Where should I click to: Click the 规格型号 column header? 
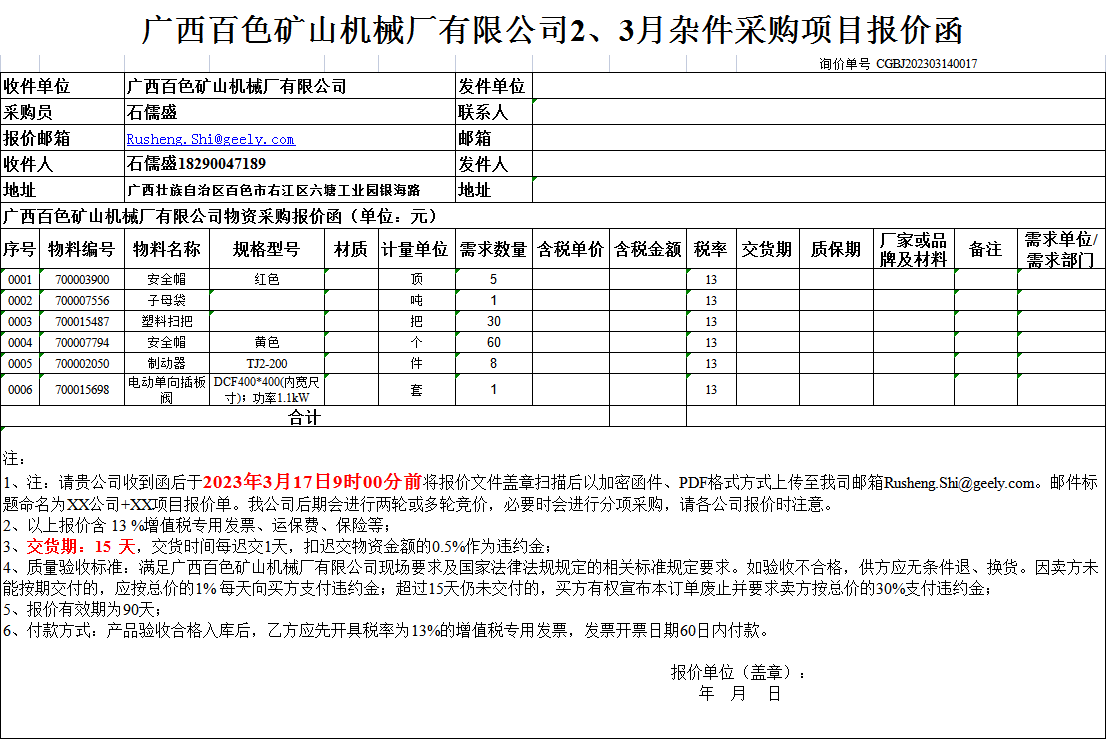(x=267, y=249)
